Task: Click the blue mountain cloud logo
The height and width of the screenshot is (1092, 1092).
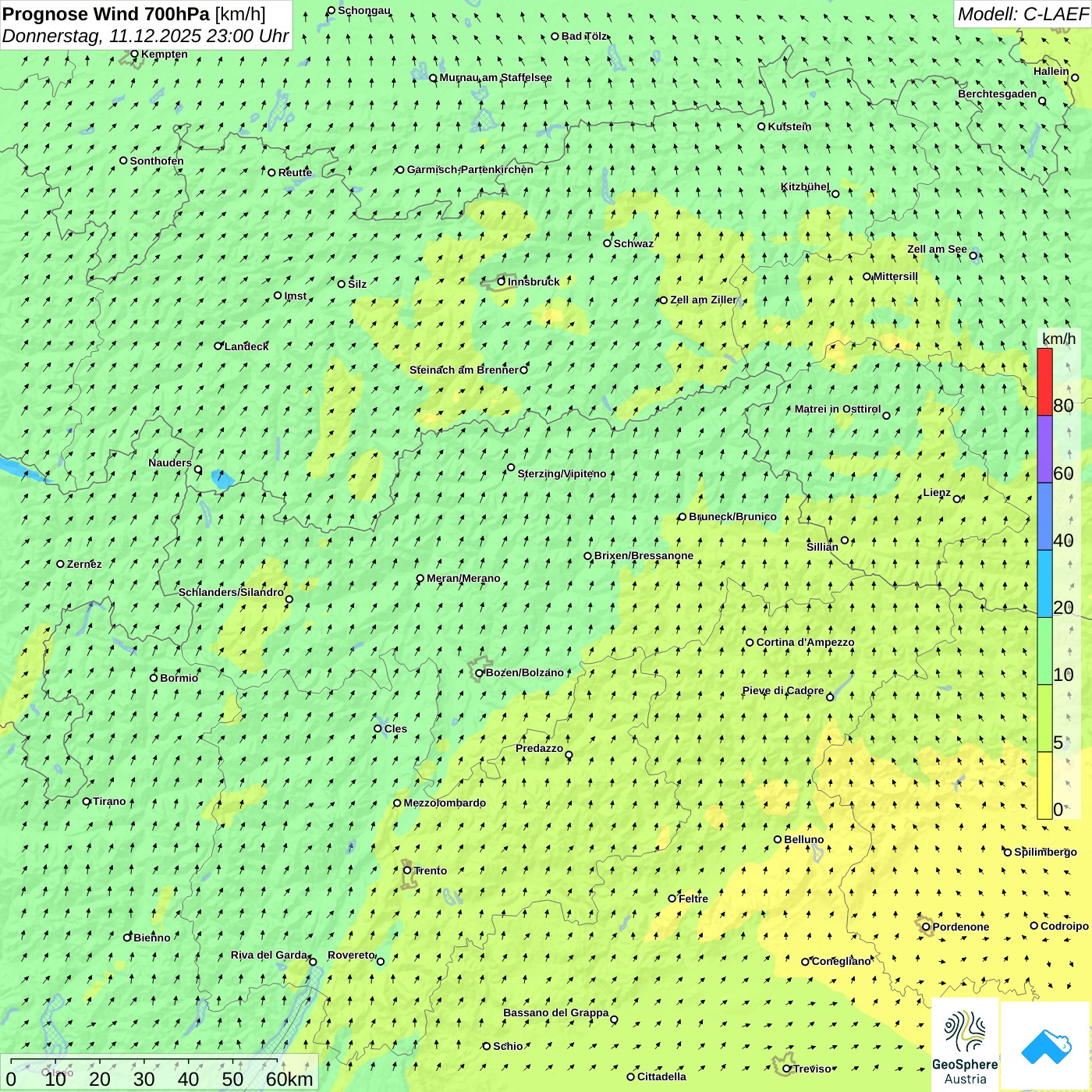Action: coord(1046,1047)
